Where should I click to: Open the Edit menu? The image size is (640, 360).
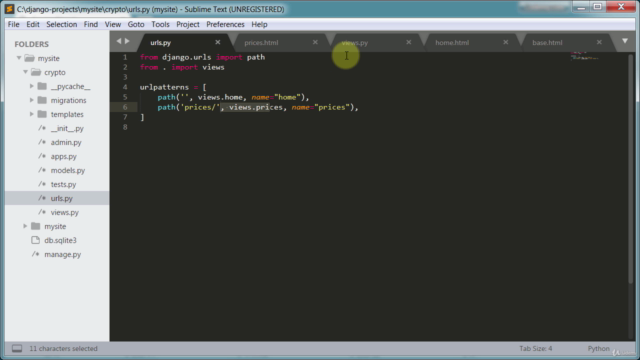point(33,24)
